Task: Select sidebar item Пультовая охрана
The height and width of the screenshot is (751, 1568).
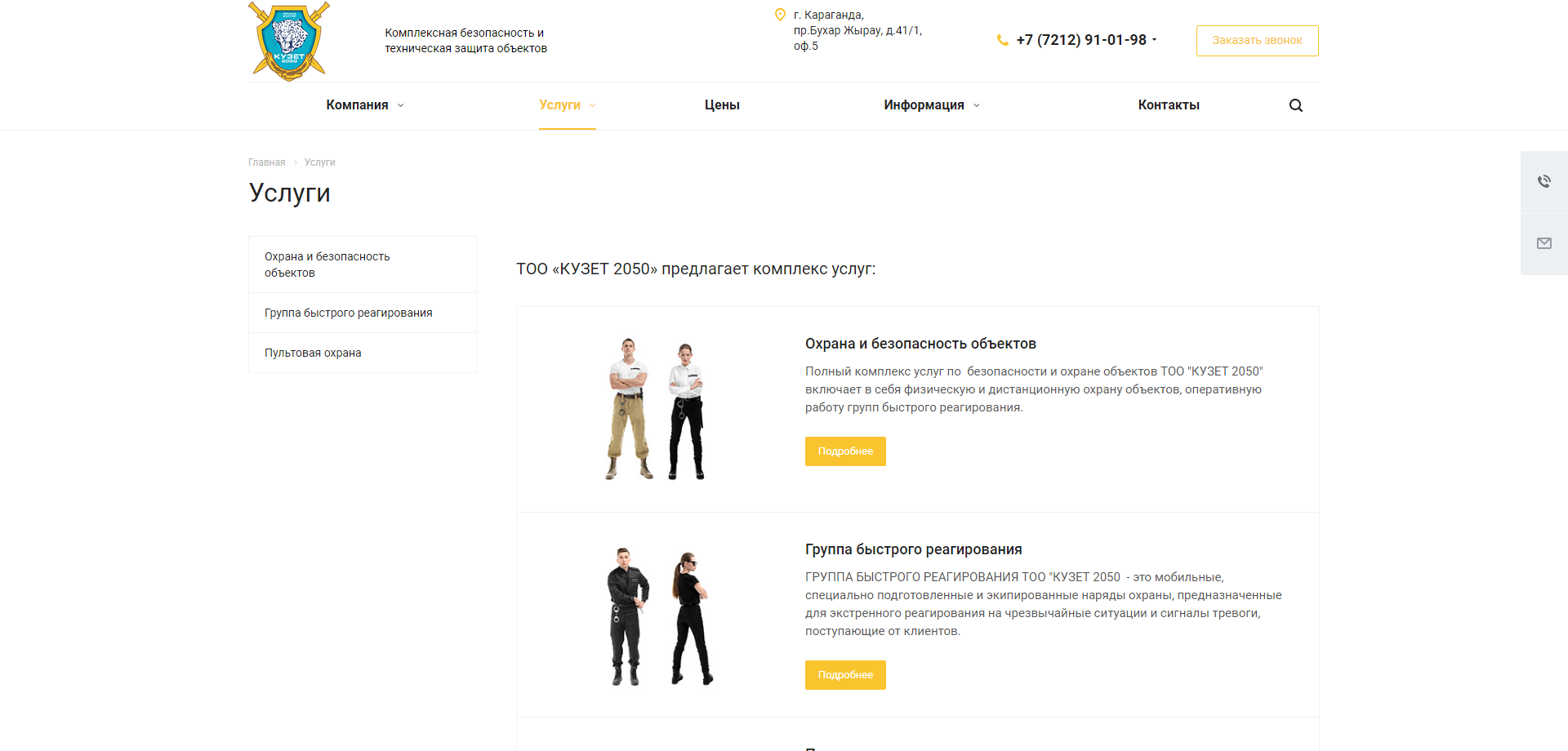Action: (363, 353)
